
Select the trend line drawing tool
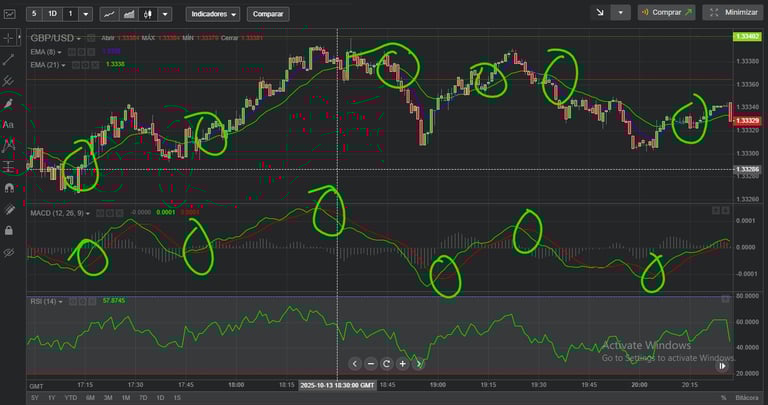[8, 60]
